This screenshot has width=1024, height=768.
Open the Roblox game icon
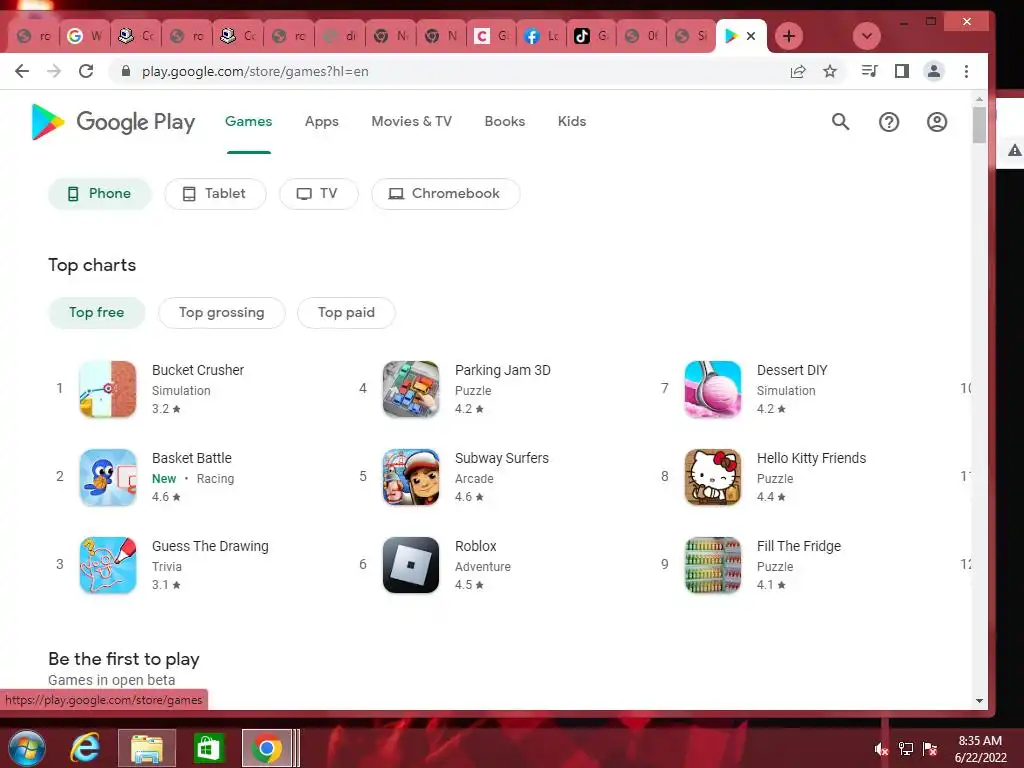[411, 565]
